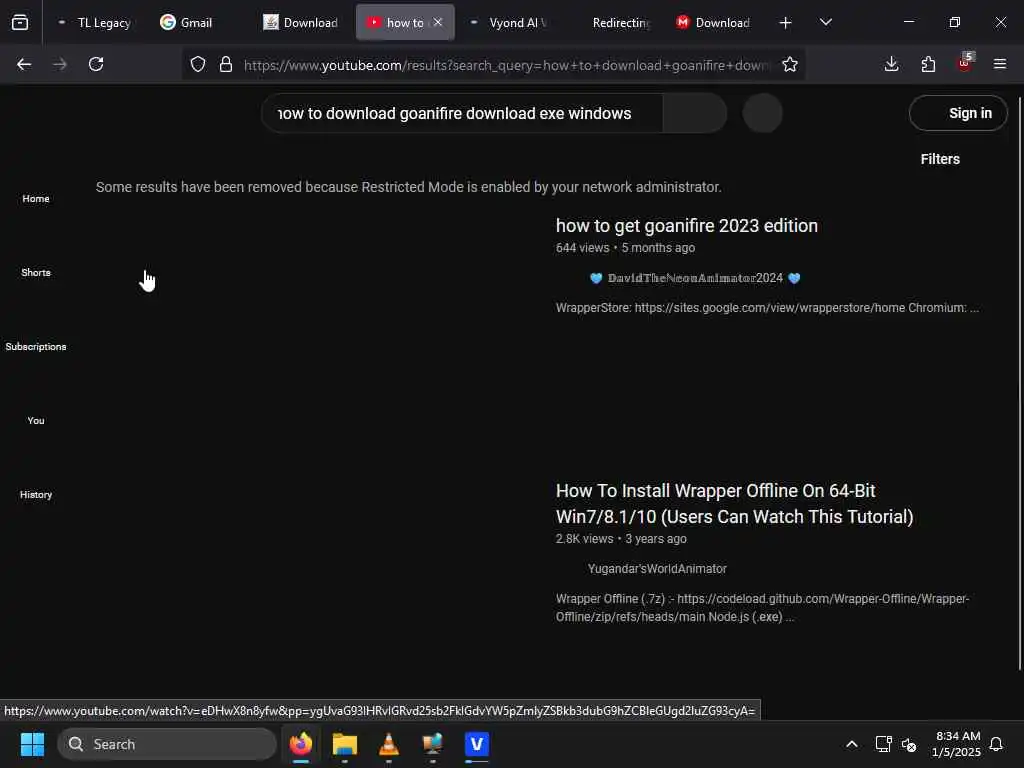Show hidden system tray icons
This screenshot has height=768, width=1024.
point(852,744)
